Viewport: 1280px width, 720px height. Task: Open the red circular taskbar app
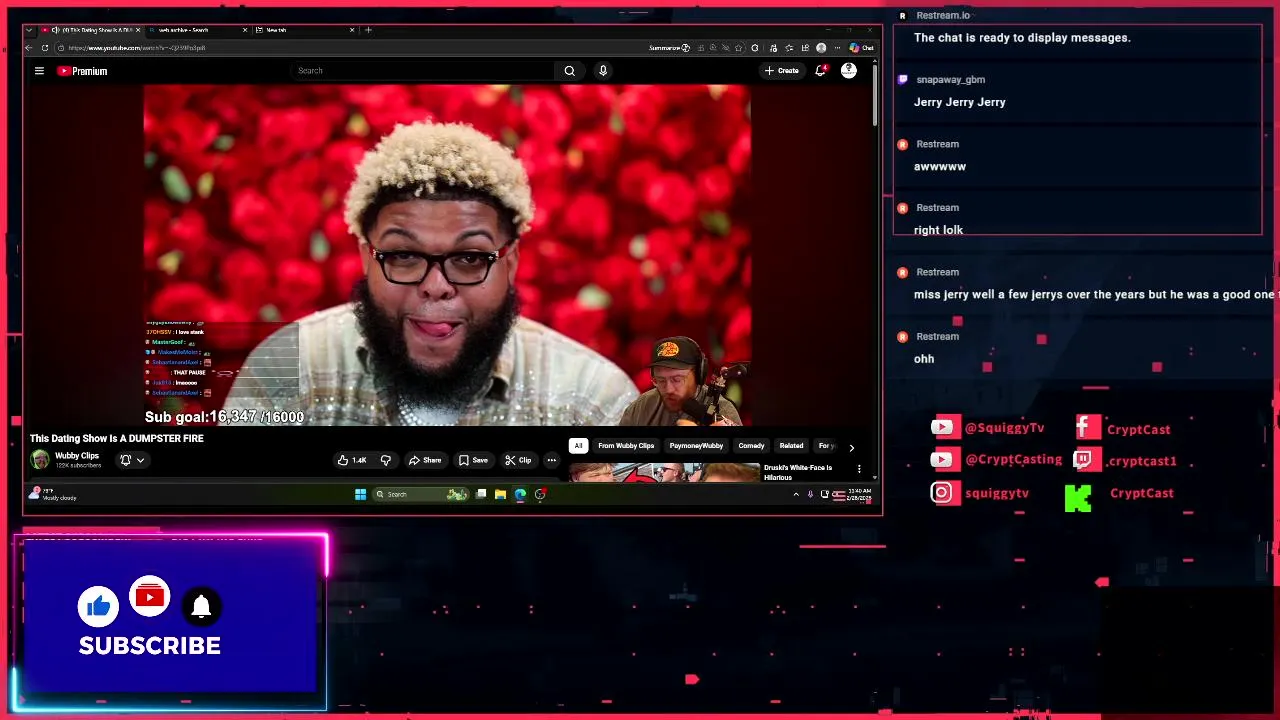click(540, 494)
